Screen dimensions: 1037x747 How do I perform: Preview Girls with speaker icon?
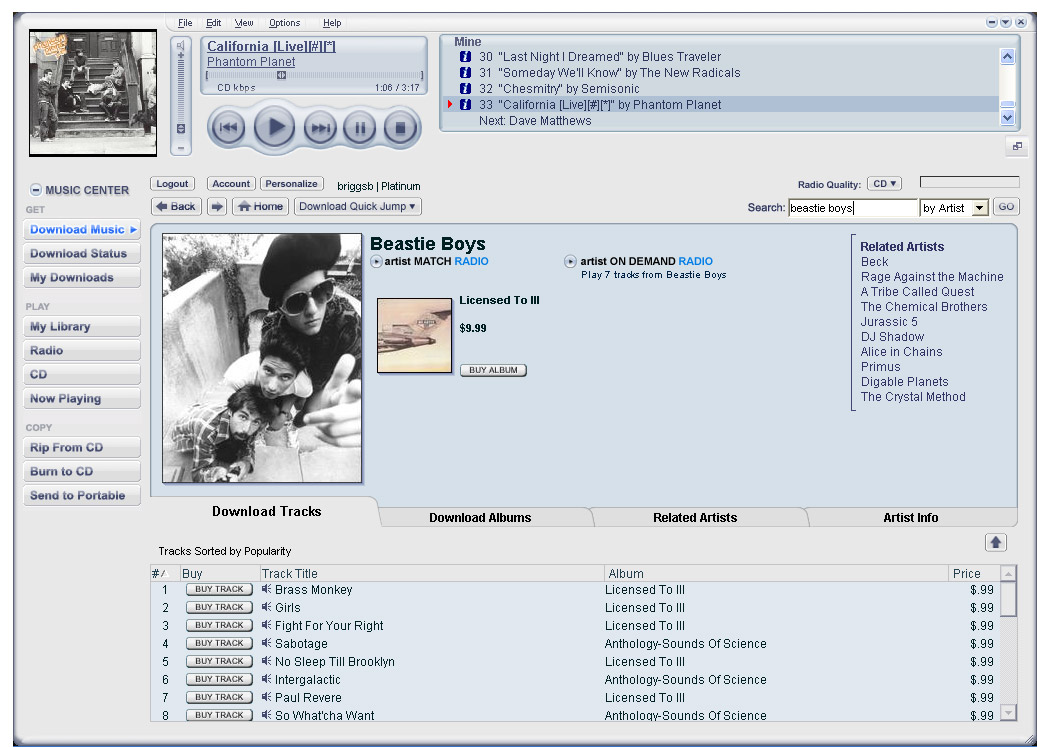267,607
